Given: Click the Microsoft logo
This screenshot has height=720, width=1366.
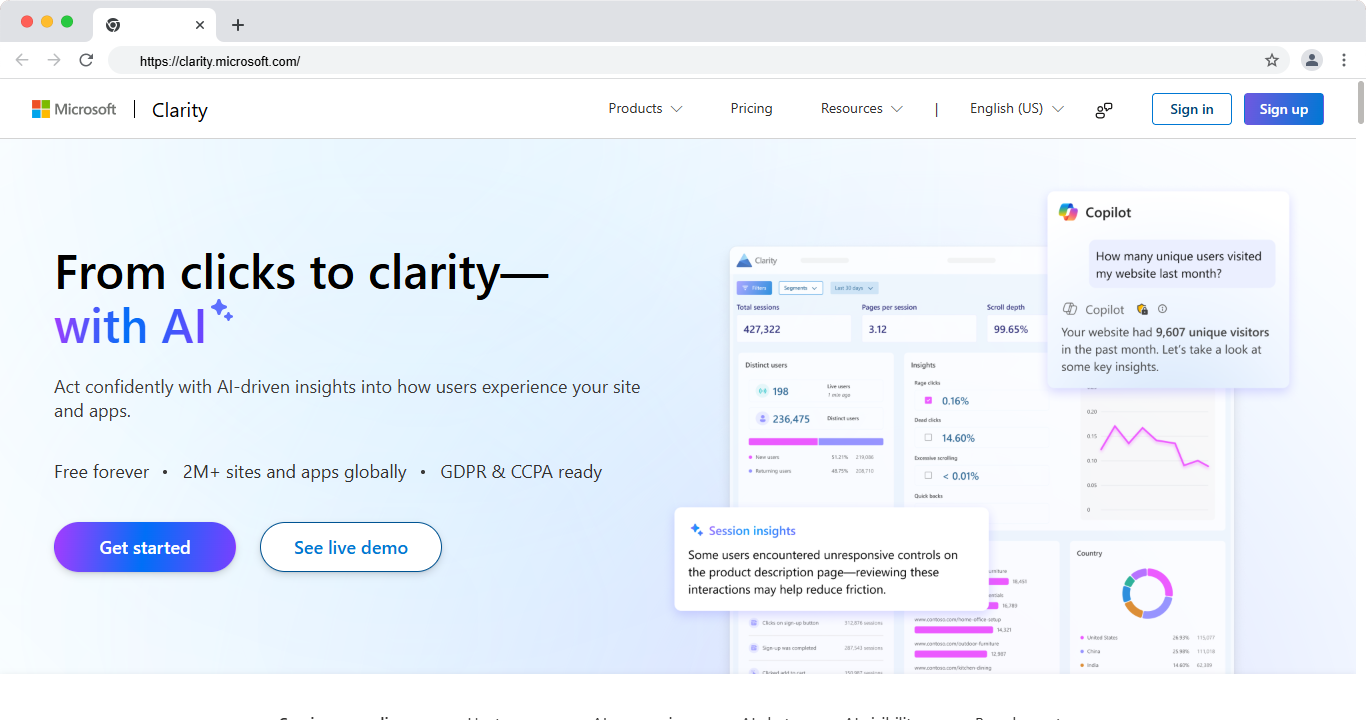Looking at the screenshot, I should click(74, 109).
